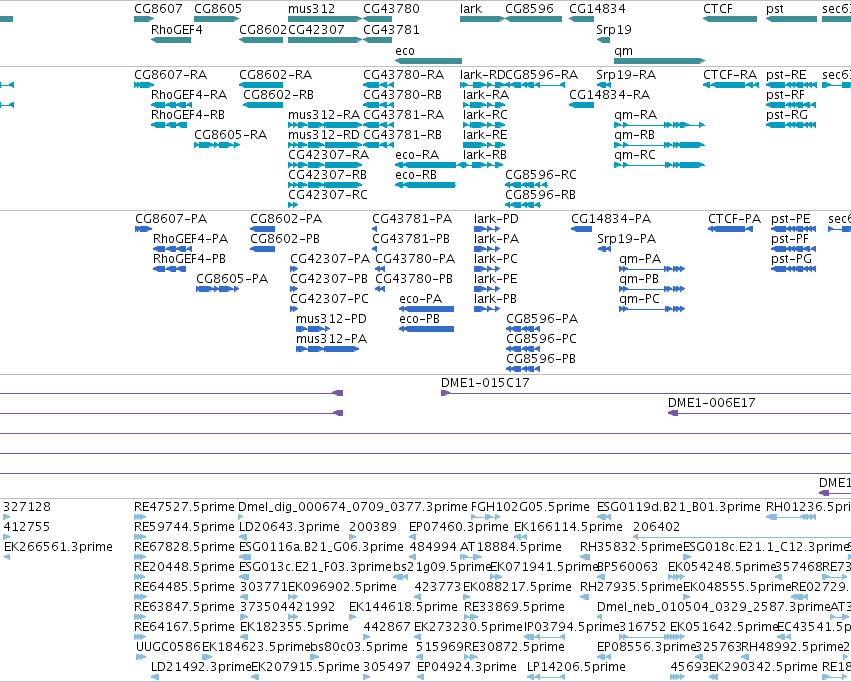Viewport: 851px width, 682px height.
Task: Click EST ESG0119d.B21_B01.3prime
Action: click(x=678, y=507)
